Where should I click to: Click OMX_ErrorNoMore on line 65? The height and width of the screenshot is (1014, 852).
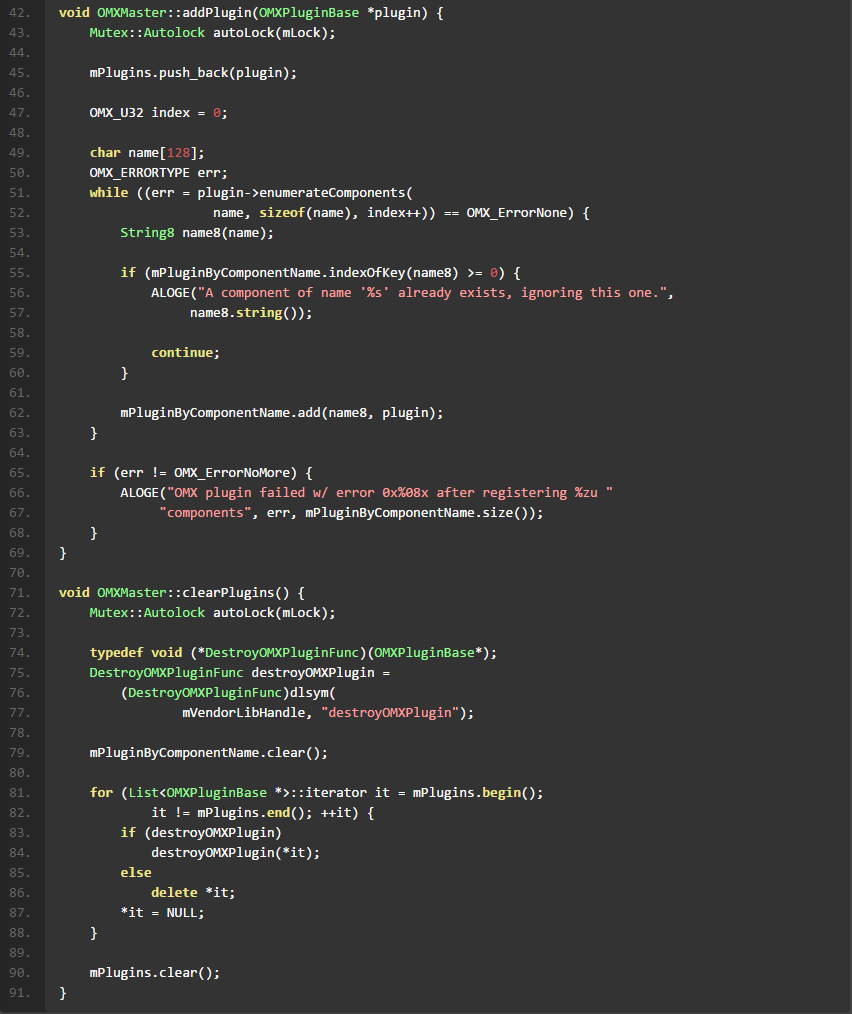point(235,473)
